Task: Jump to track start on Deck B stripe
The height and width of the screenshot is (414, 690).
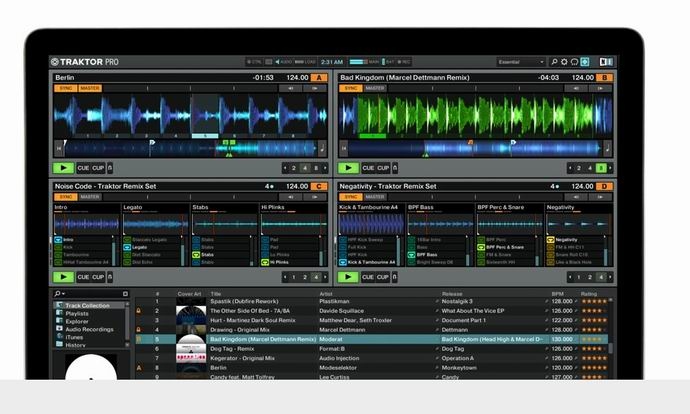Action: tap(344, 149)
